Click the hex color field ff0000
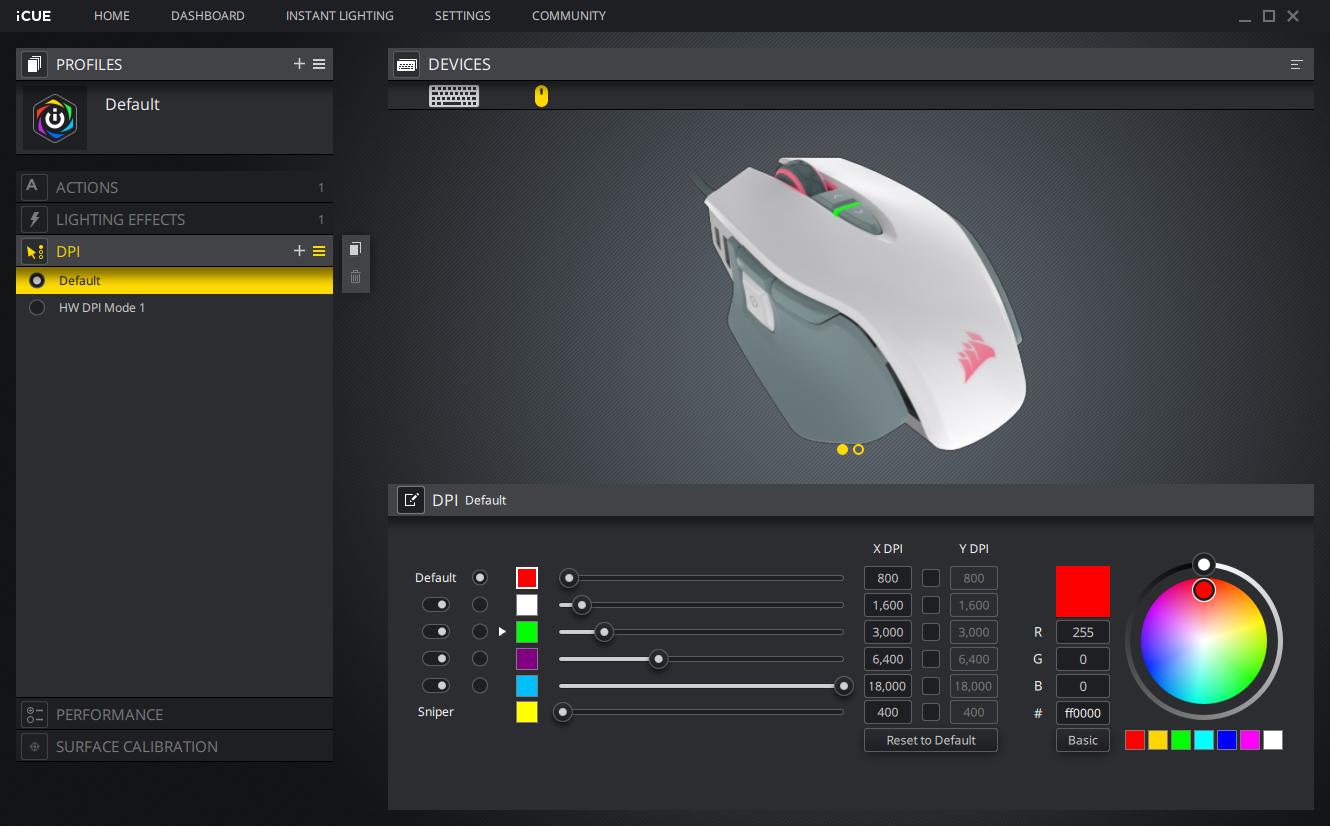The width and height of the screenshot is (1330, 826). [1083, 713]
